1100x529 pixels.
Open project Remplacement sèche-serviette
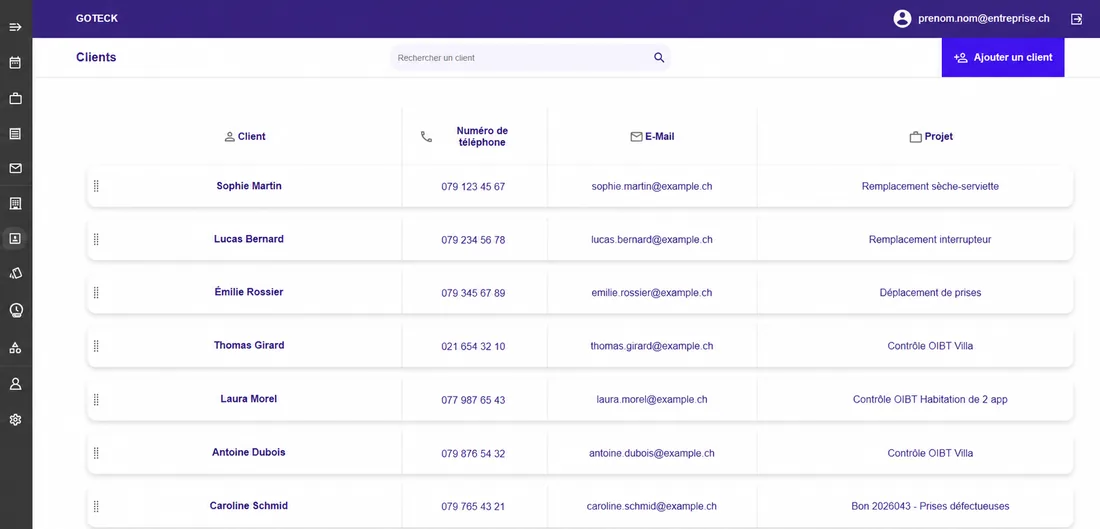click(x=930, y=187)
